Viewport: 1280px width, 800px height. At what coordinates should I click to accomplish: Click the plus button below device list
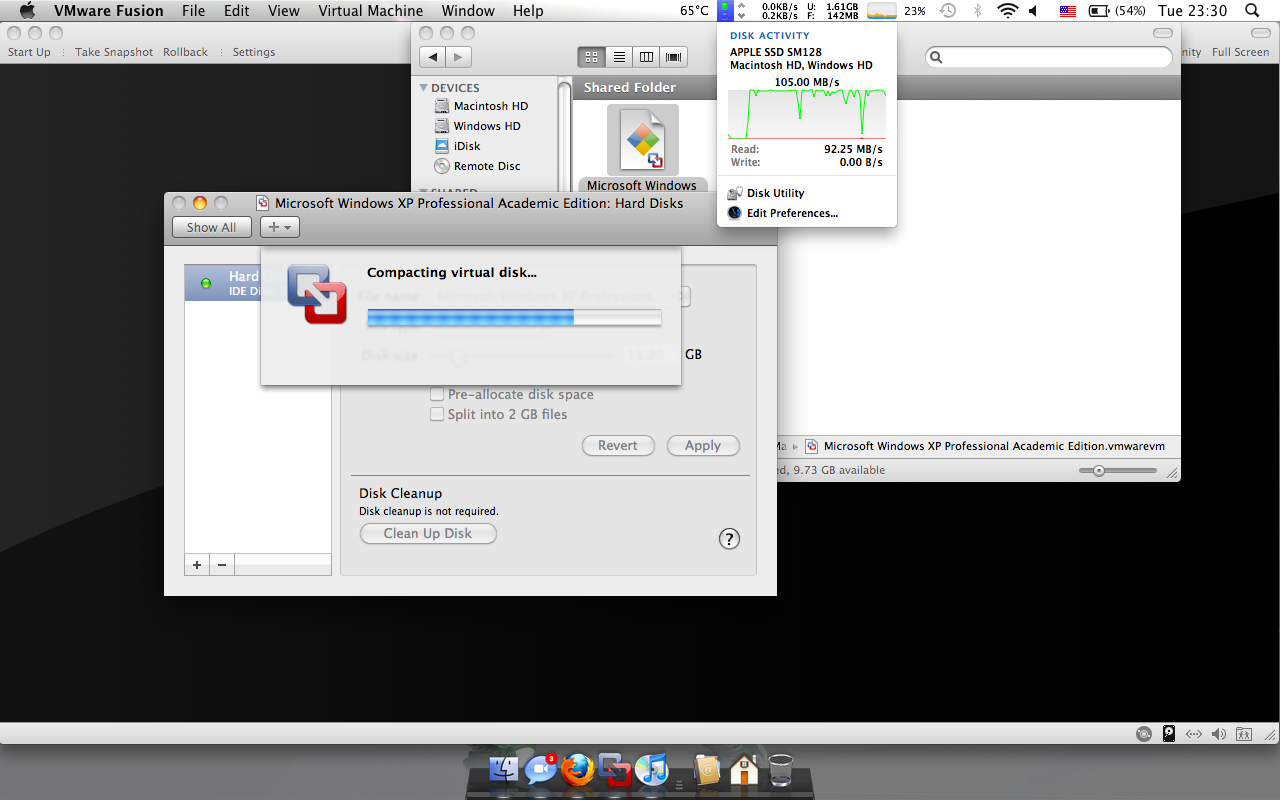pyautogui.click(x=197, y=565)
